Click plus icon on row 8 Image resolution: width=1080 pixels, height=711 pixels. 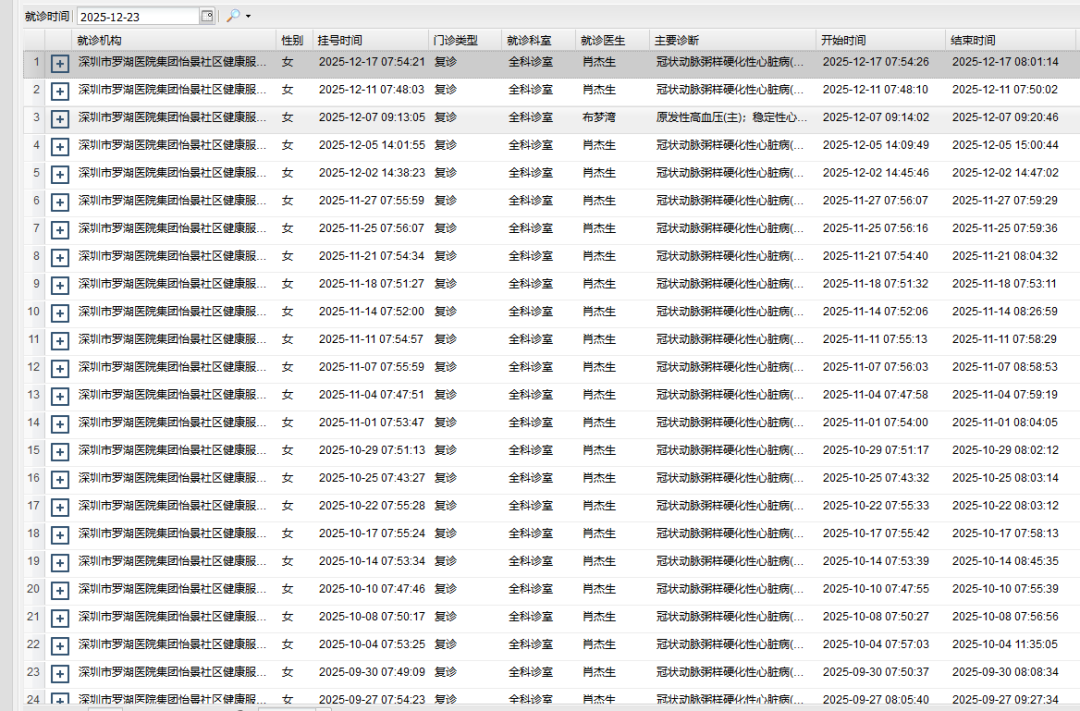tap(60, 257)
